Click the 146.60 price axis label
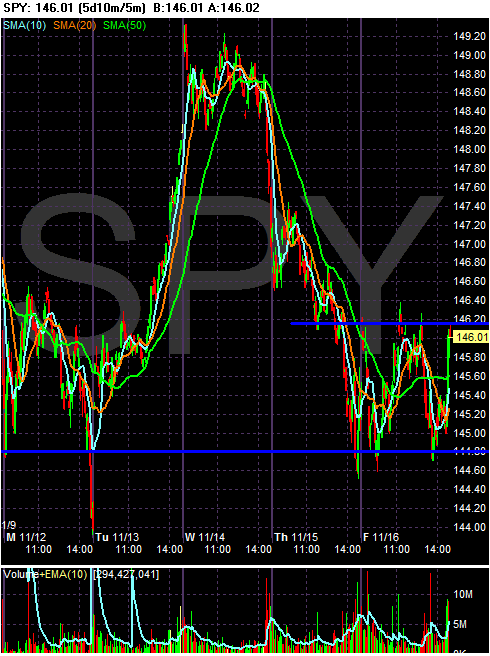The width and height of the screenshot is (490, 656). click(x=469, y=282)
